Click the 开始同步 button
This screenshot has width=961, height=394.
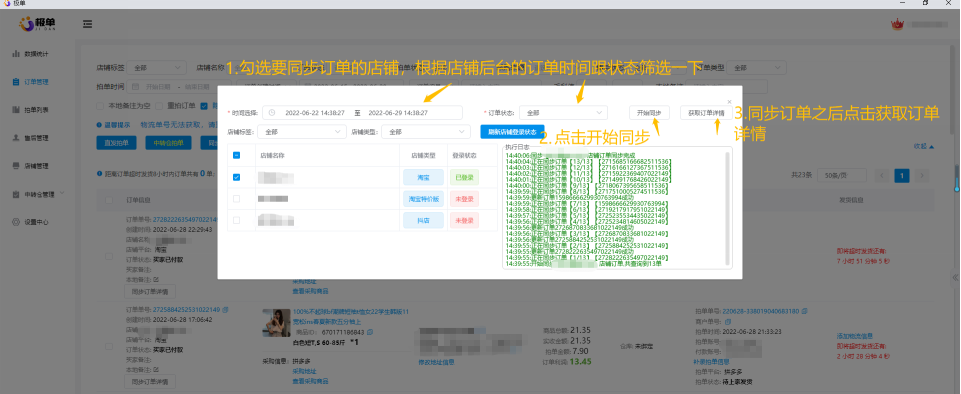(x=649, y=113)
